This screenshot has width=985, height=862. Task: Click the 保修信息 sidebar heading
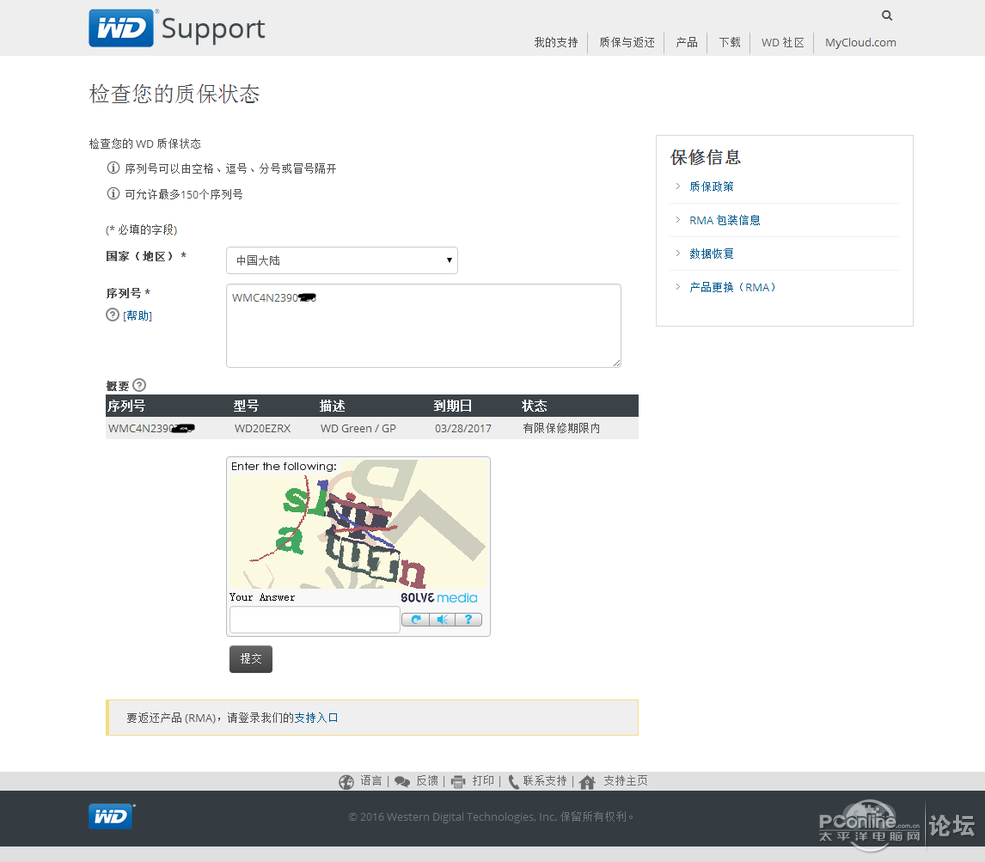[x=705, y=157]
